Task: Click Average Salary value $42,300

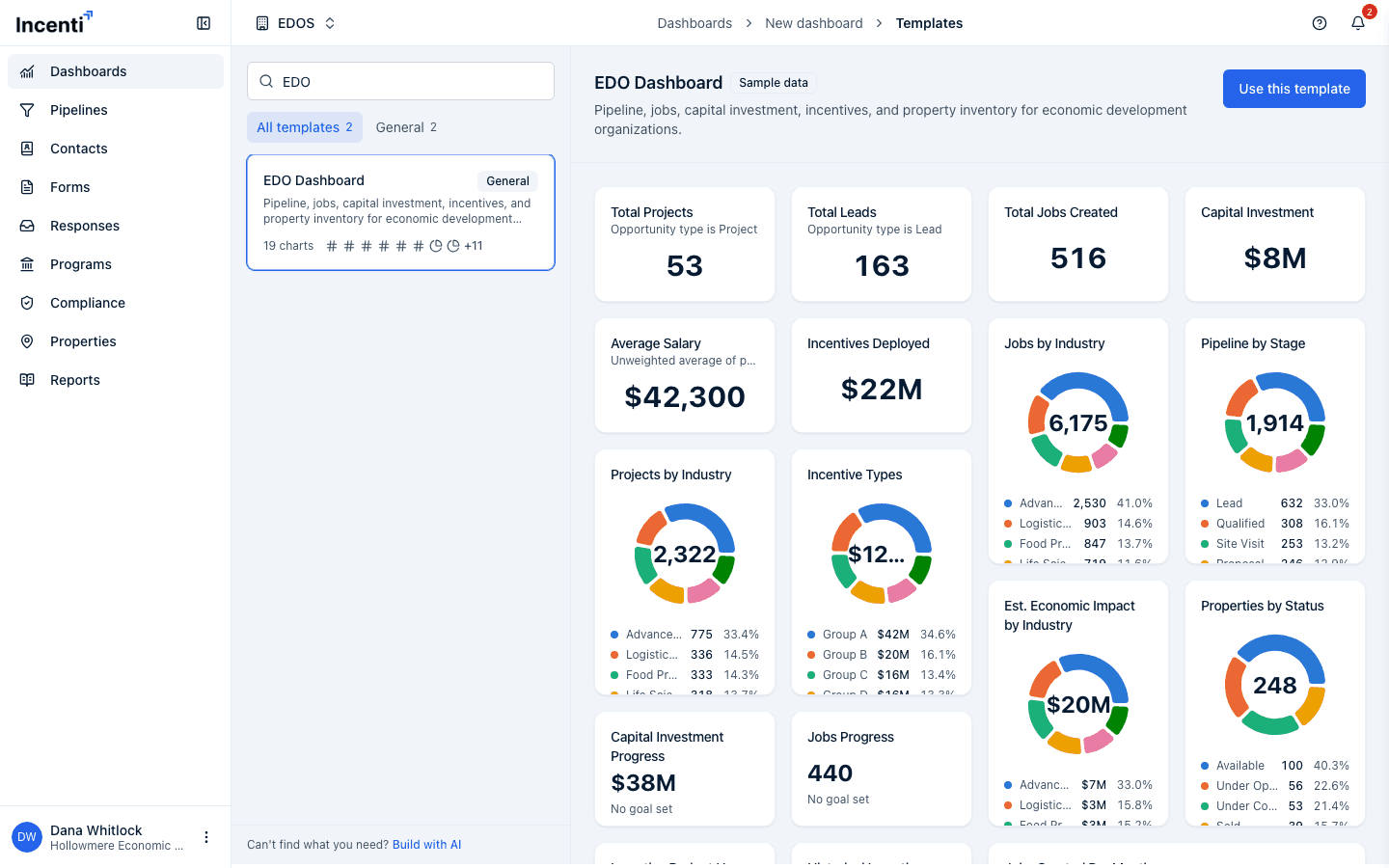Action: tap(685, 396)
